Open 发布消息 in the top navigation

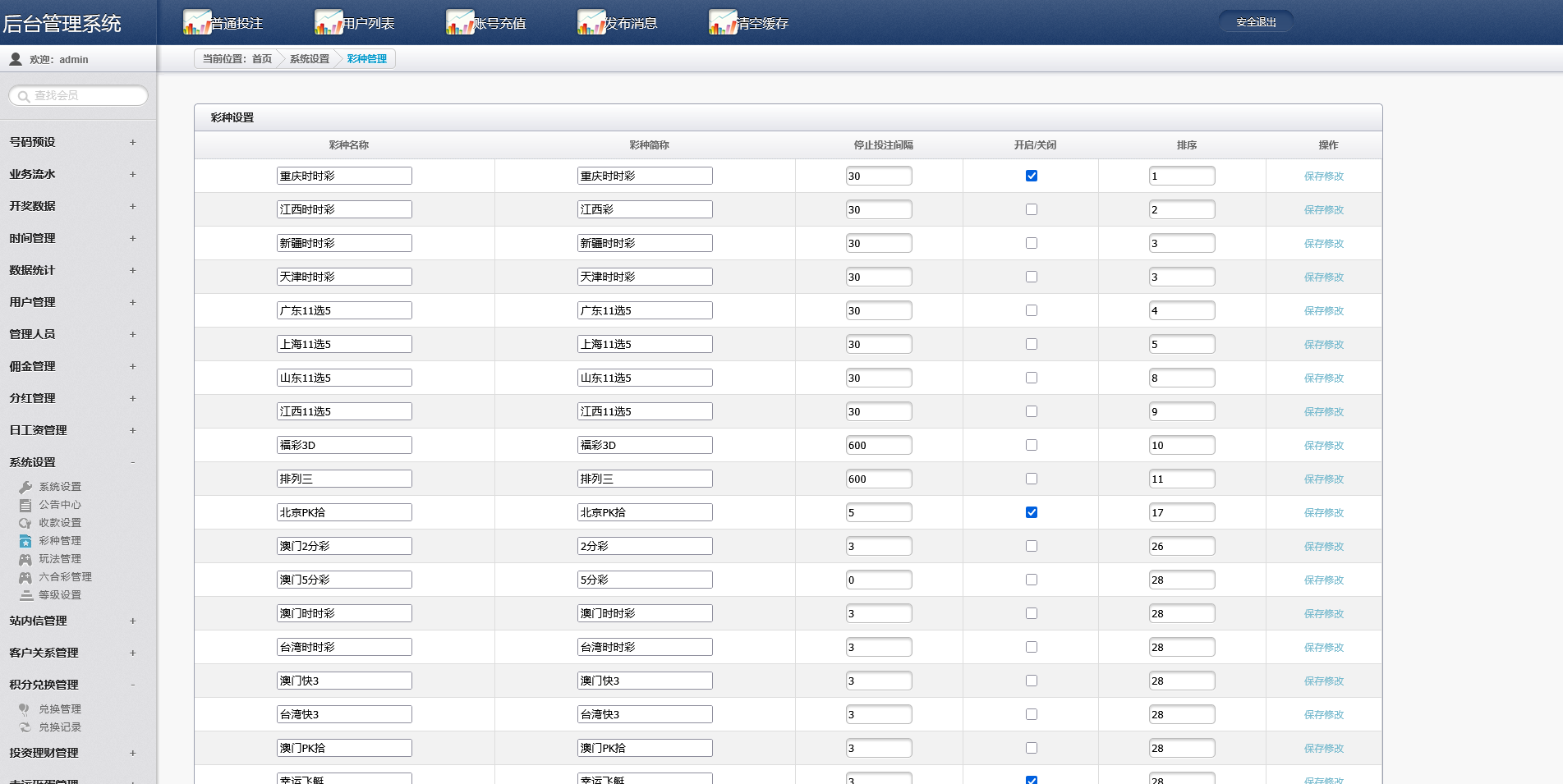[x=631, y=24]
